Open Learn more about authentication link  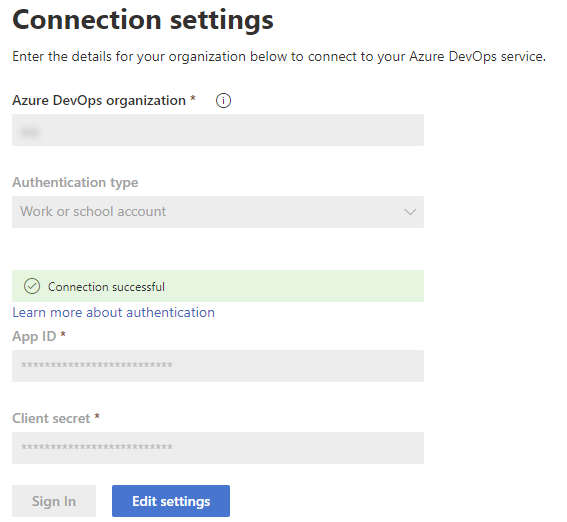pyautogui.click(x=114, y=312)
